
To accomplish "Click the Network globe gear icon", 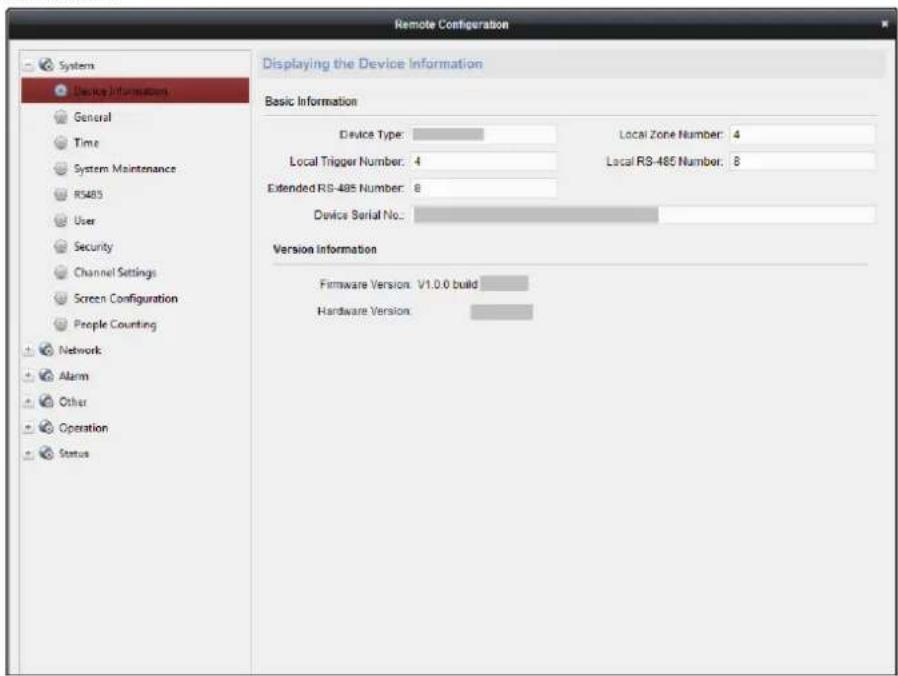I will pyautogui.click(x=46, y=349).
